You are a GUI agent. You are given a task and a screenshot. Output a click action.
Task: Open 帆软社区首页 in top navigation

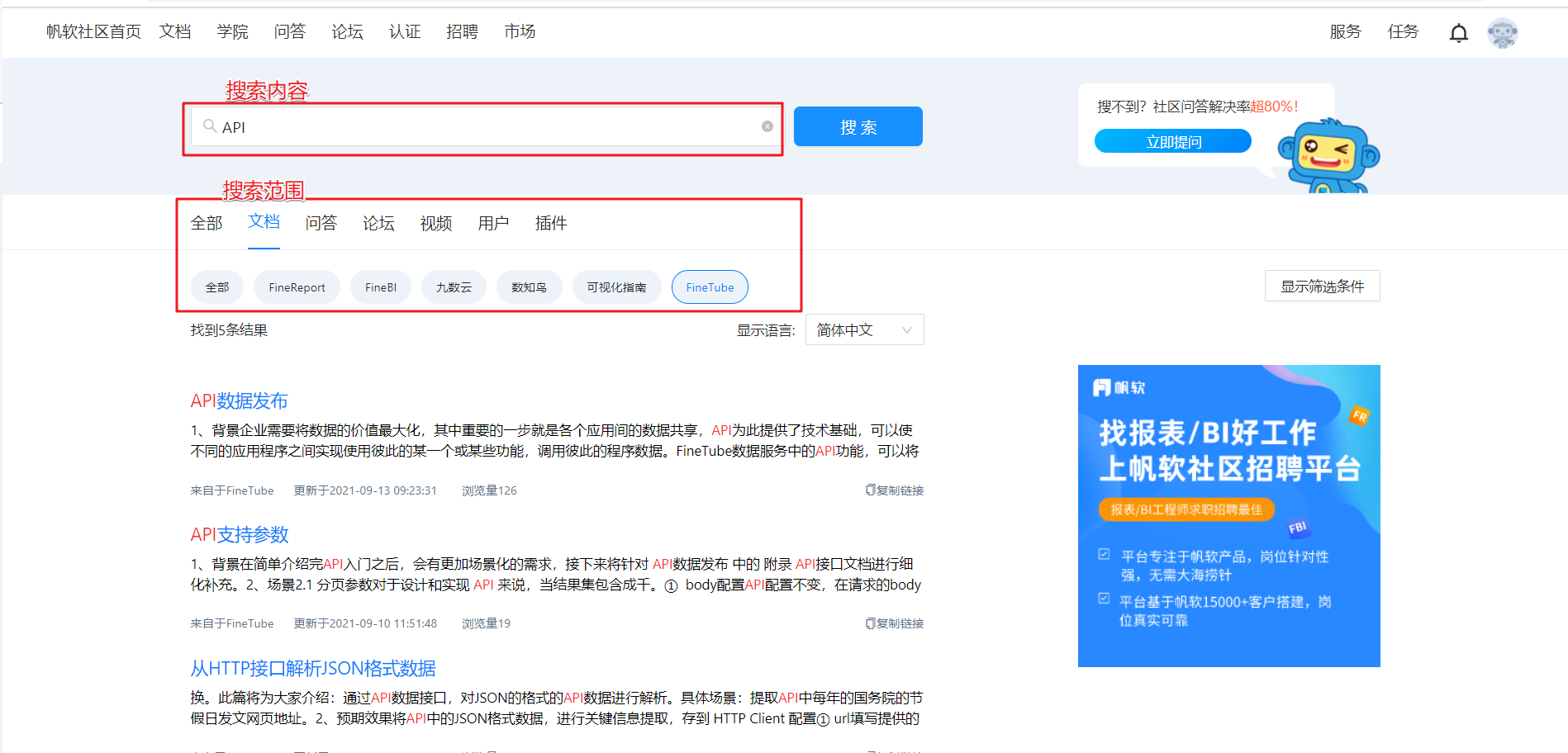(93, 31)
